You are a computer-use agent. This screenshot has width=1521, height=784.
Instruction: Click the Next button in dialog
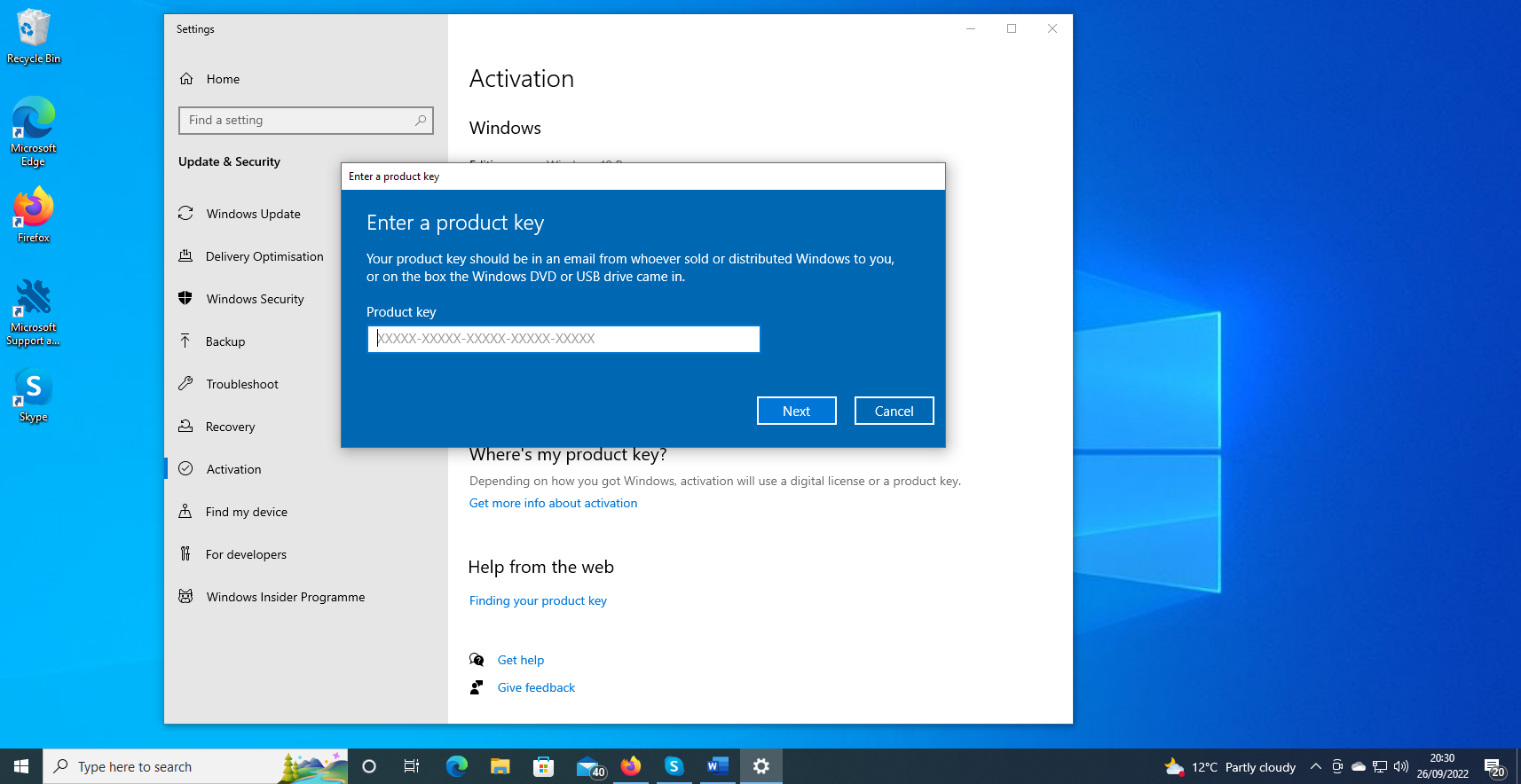796,411
